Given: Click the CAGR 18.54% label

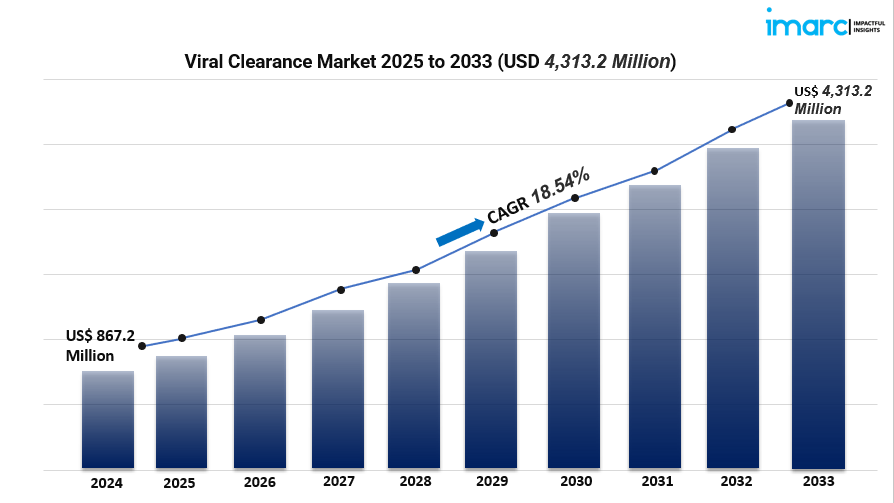Looking at the screenshot, I should 538,196.
